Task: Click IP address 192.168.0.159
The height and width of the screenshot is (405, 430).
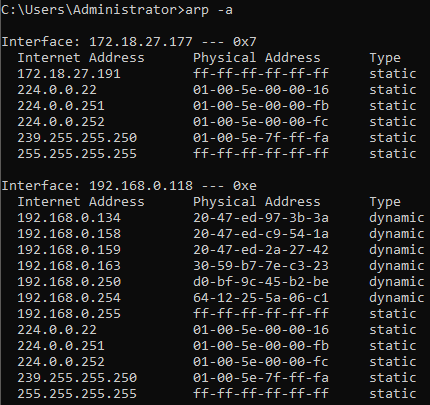Action: (x=69, y=250)
